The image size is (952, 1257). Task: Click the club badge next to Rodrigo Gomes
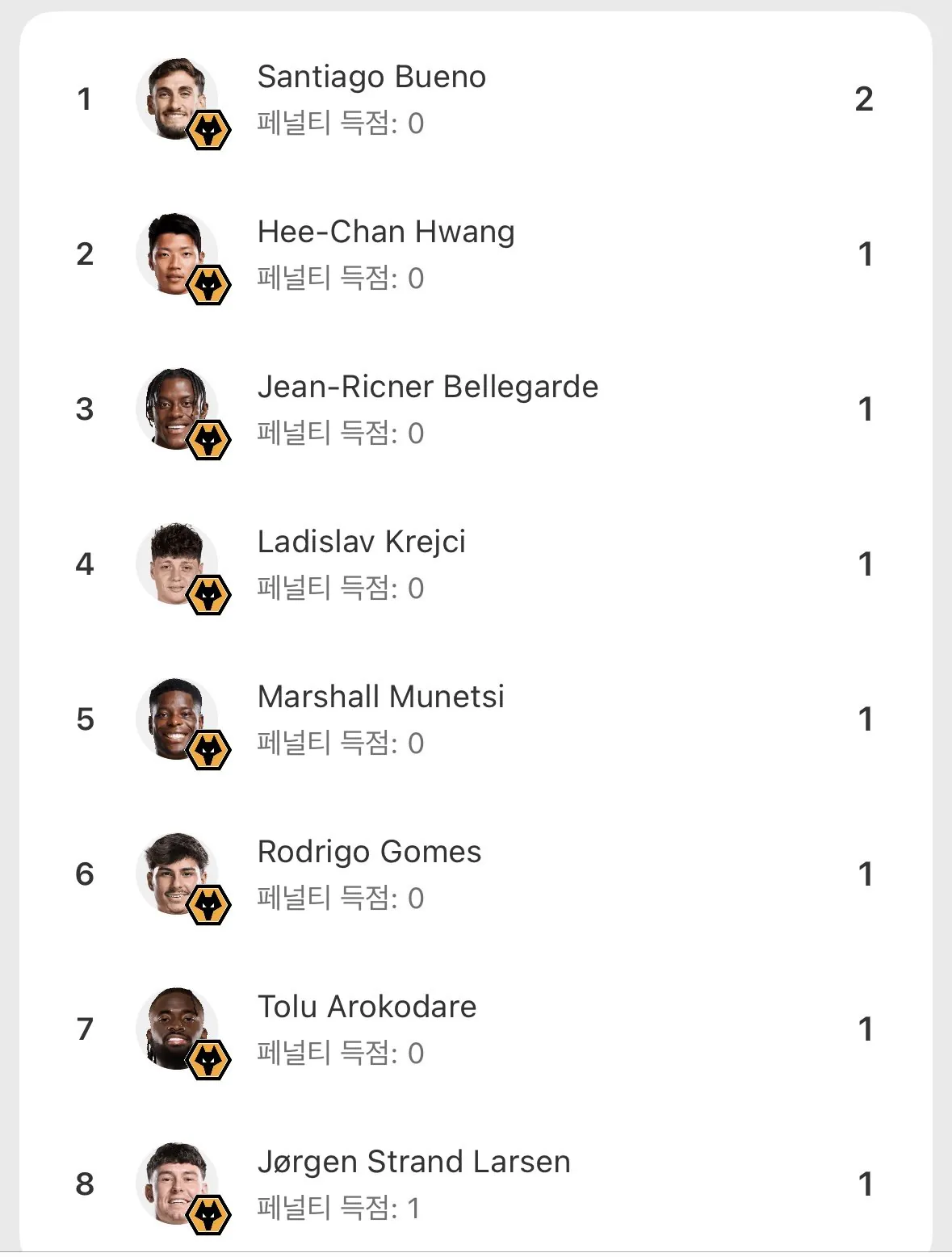coord(208,905)
